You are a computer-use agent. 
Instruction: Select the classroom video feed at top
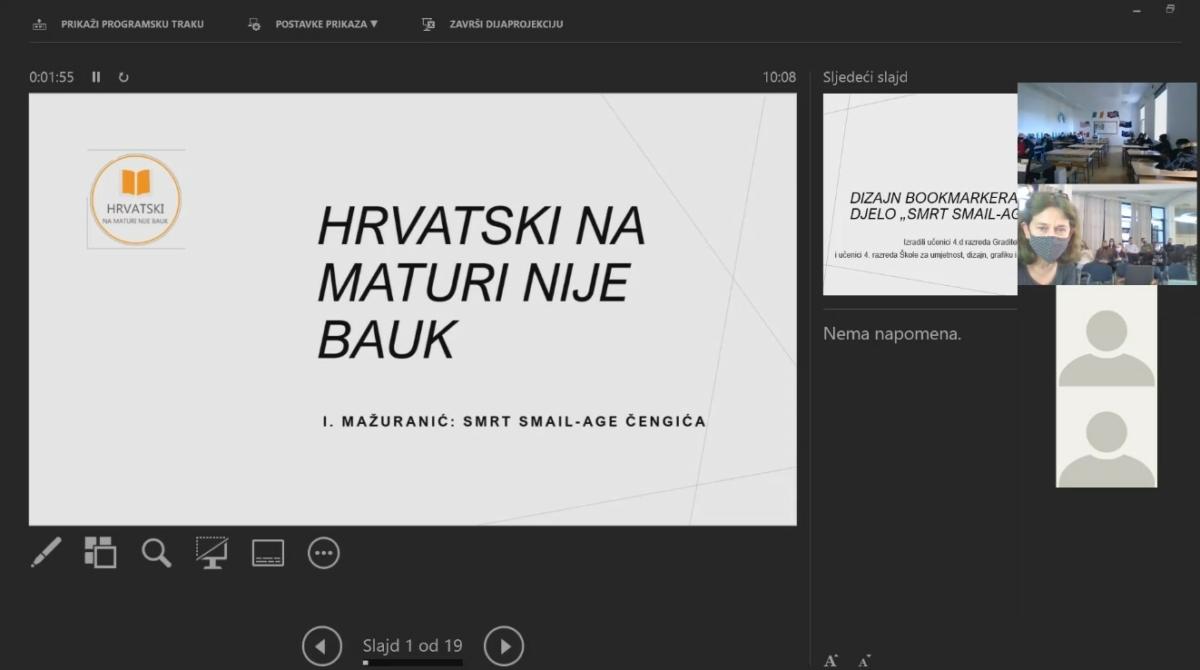[x=1106, y=133]
